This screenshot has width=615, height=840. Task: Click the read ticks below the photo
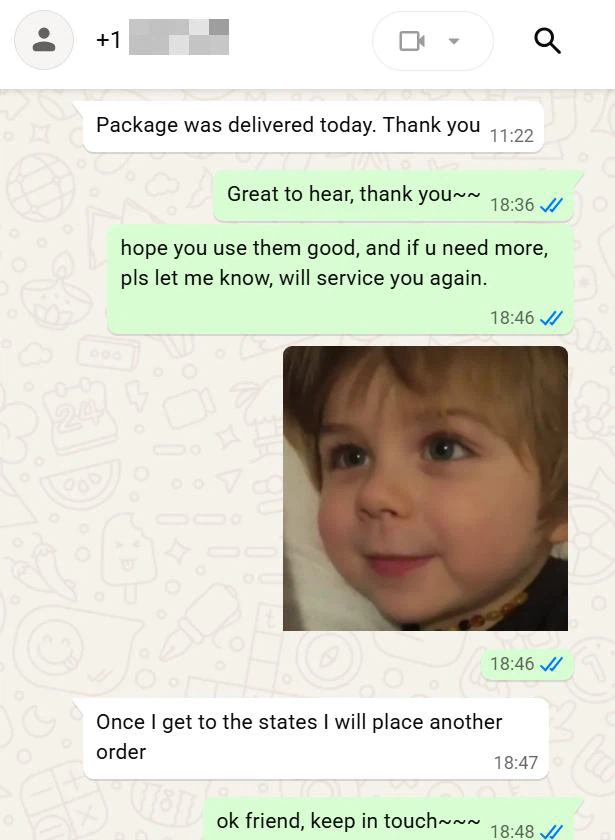pos(551,664)
